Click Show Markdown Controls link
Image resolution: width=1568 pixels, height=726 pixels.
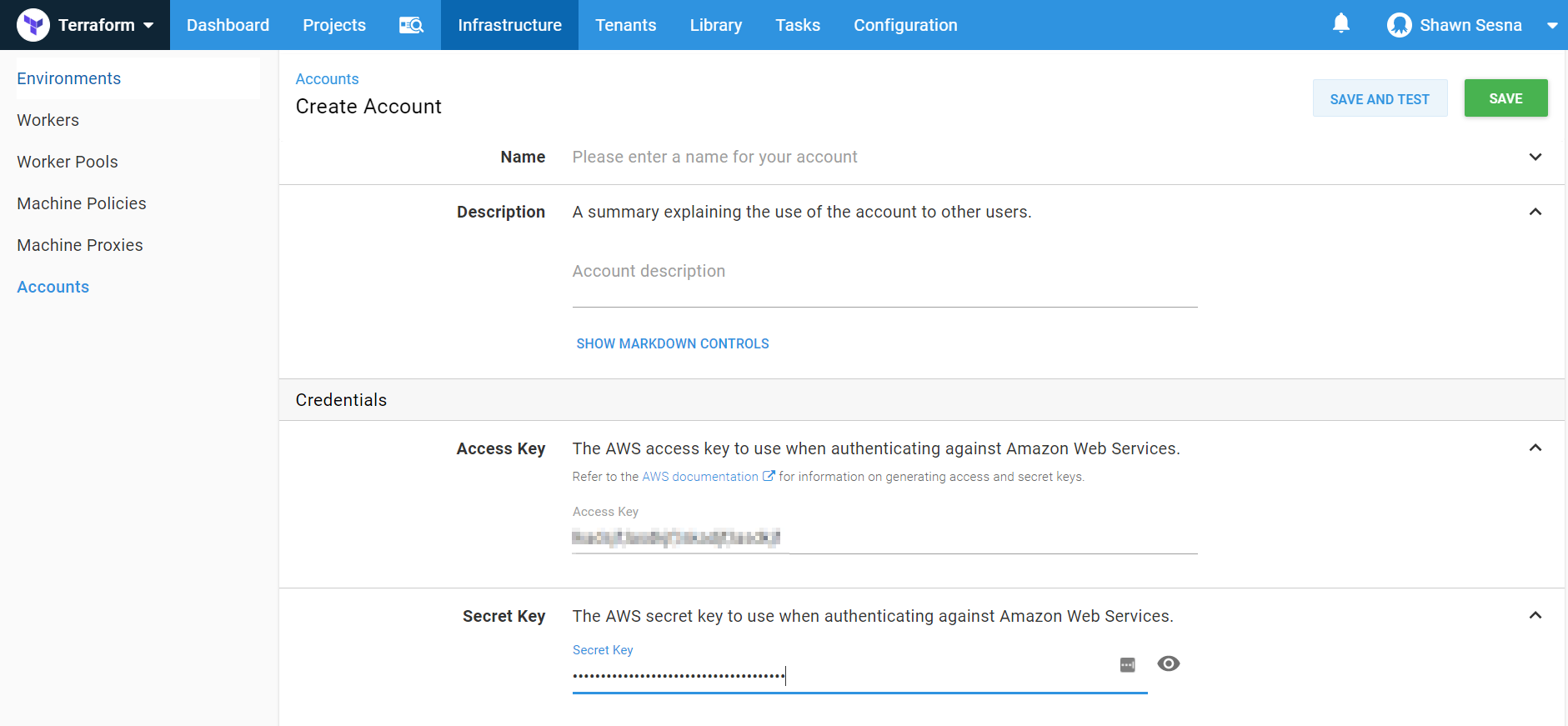[x=672, y=343]
